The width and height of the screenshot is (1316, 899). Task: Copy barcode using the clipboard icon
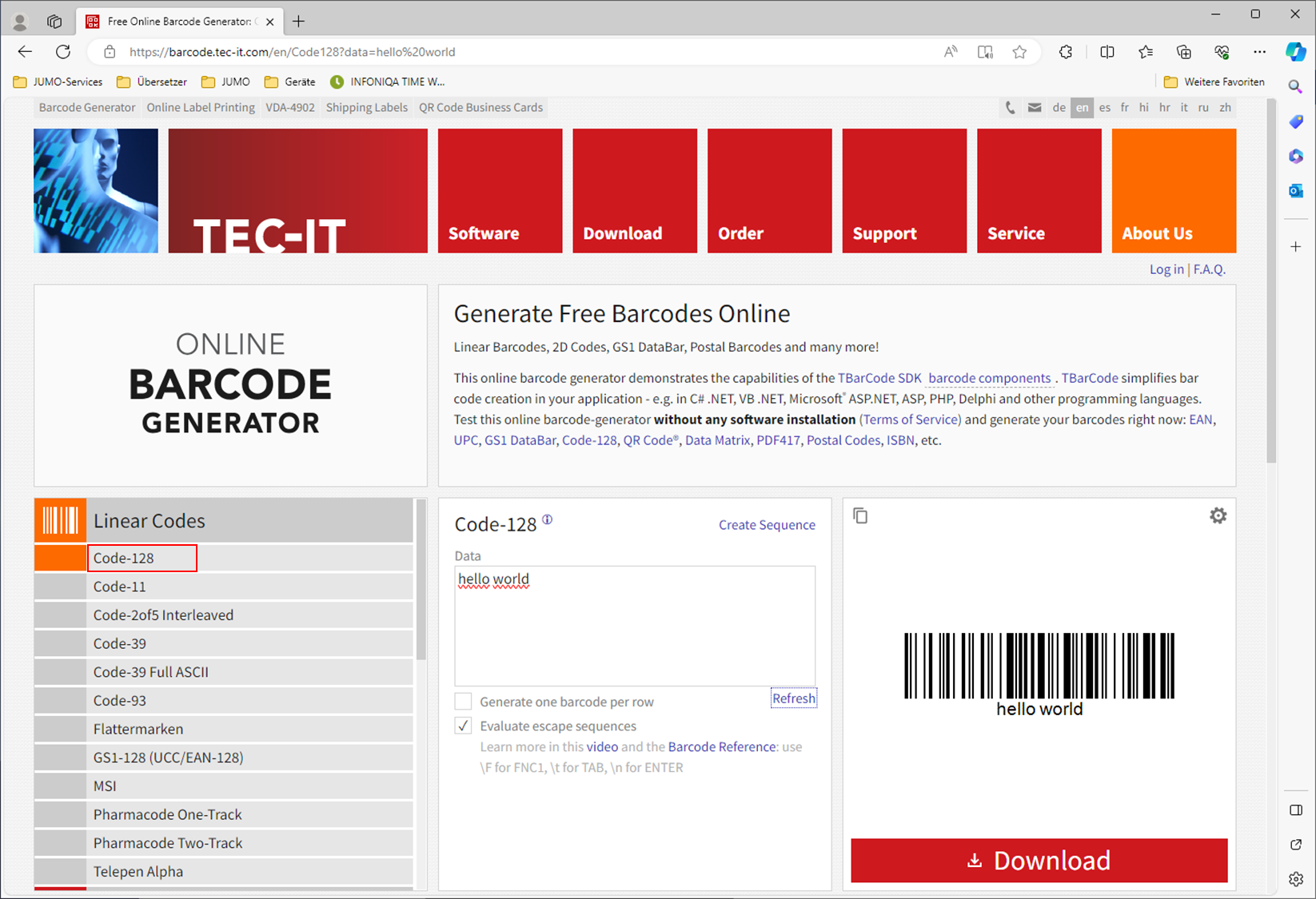tap(860, 516)
